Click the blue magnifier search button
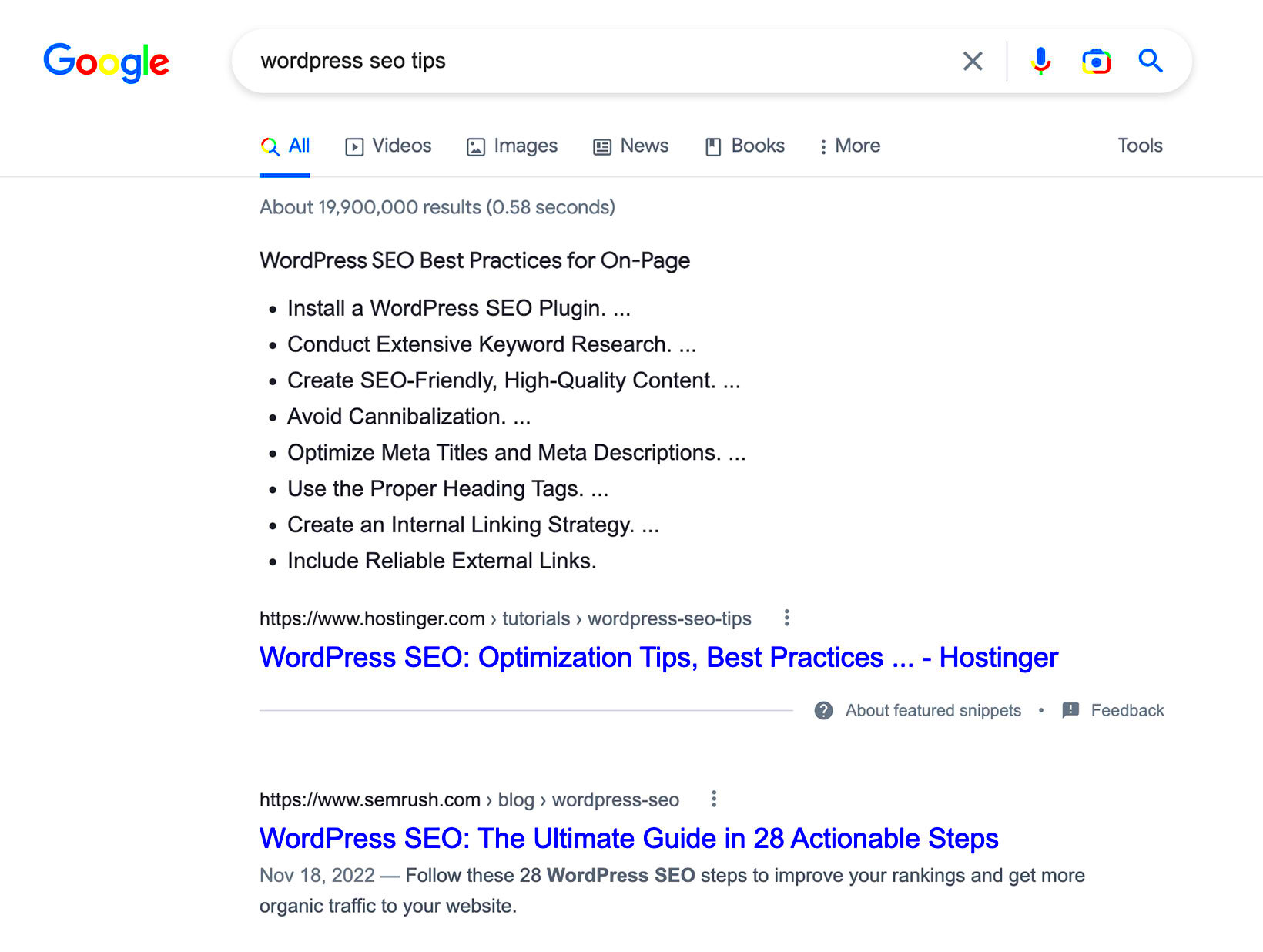The image size is (1263, 952). [1151, 61]
